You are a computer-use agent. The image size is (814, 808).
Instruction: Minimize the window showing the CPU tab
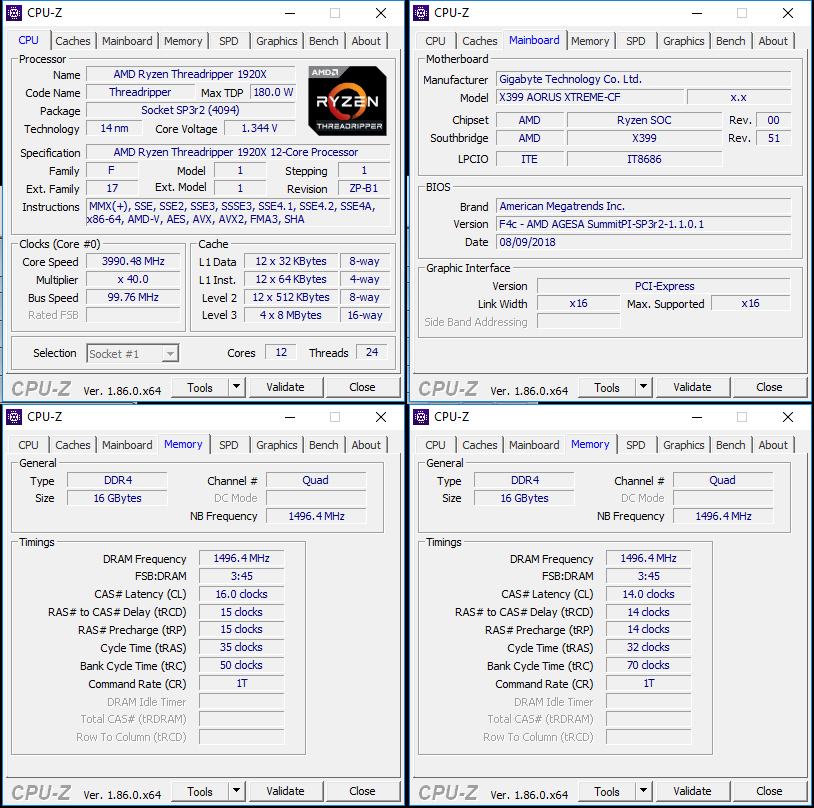point(290,13)
